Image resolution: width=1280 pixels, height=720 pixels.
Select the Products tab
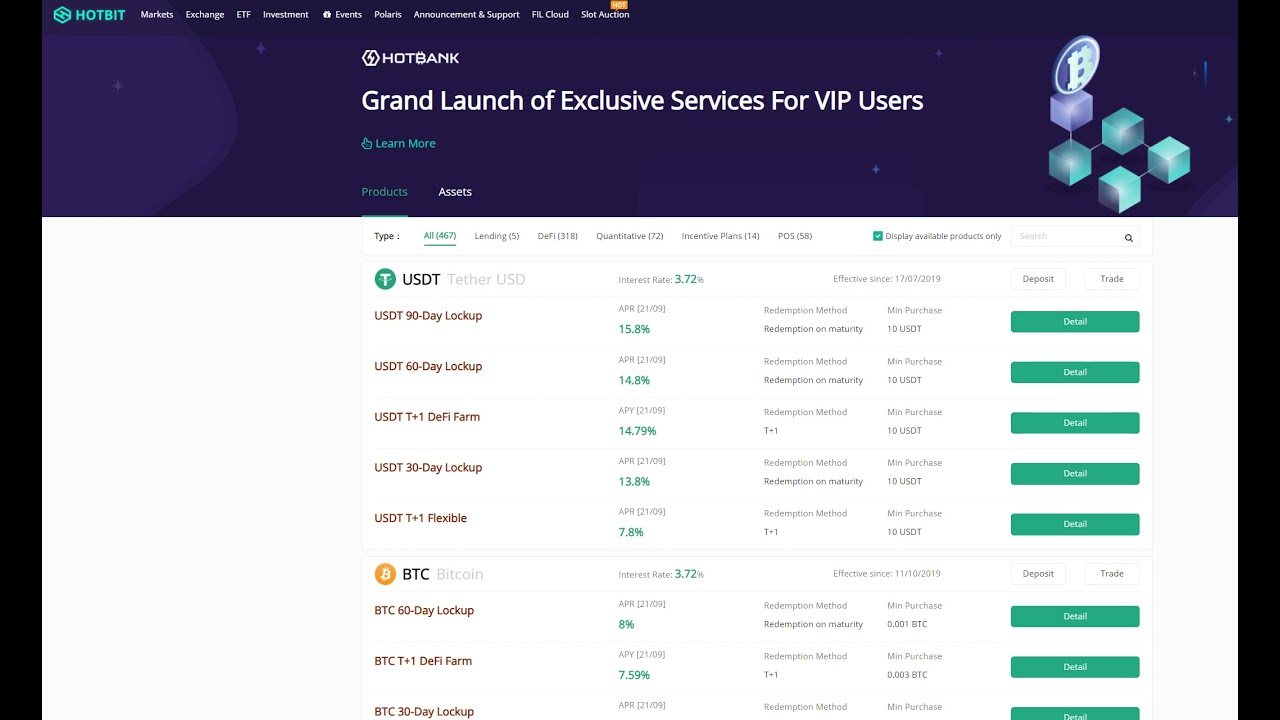click(385, 192)
